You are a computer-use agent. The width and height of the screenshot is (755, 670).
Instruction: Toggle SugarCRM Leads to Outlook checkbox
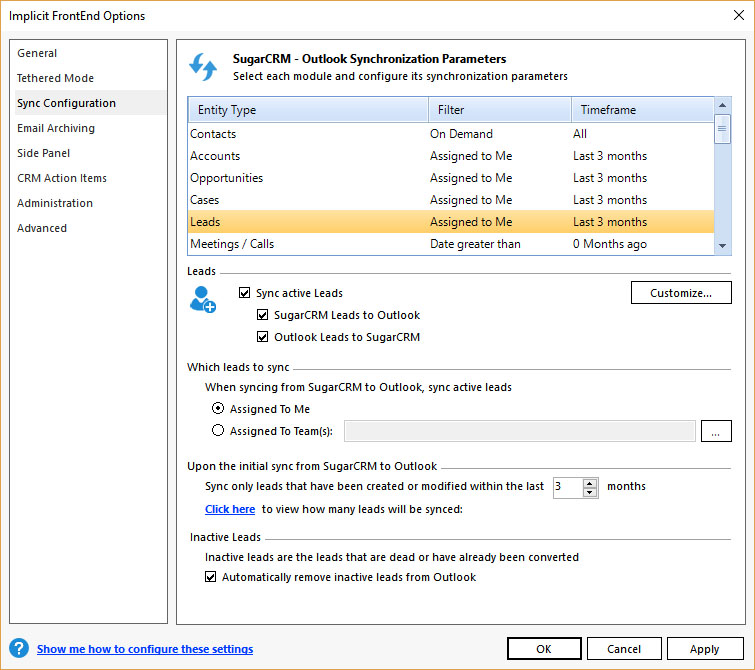[263, 315]
